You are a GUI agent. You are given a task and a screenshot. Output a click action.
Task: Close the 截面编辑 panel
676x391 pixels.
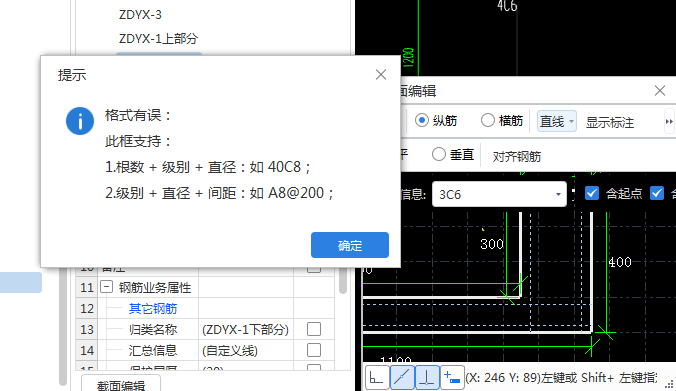(660, 91)
